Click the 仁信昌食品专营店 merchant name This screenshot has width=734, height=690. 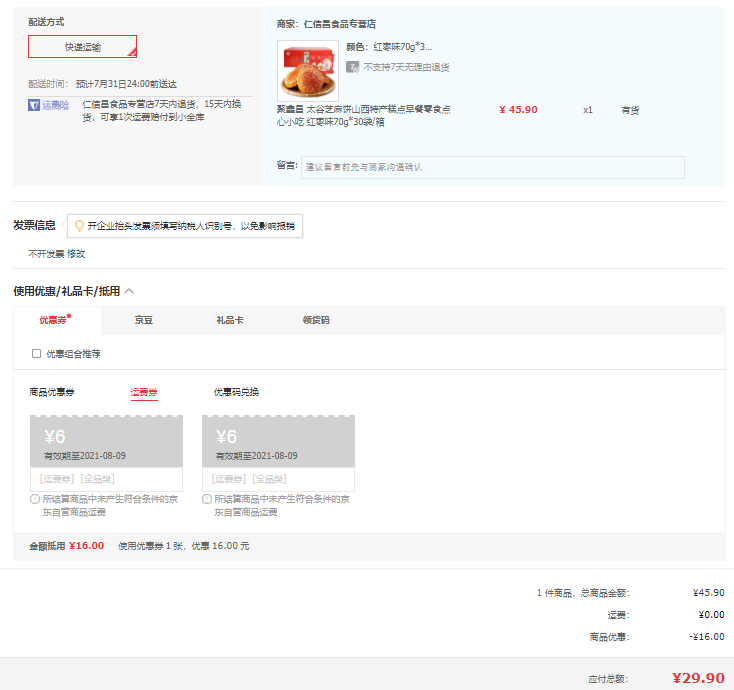[x=340, y=24]
